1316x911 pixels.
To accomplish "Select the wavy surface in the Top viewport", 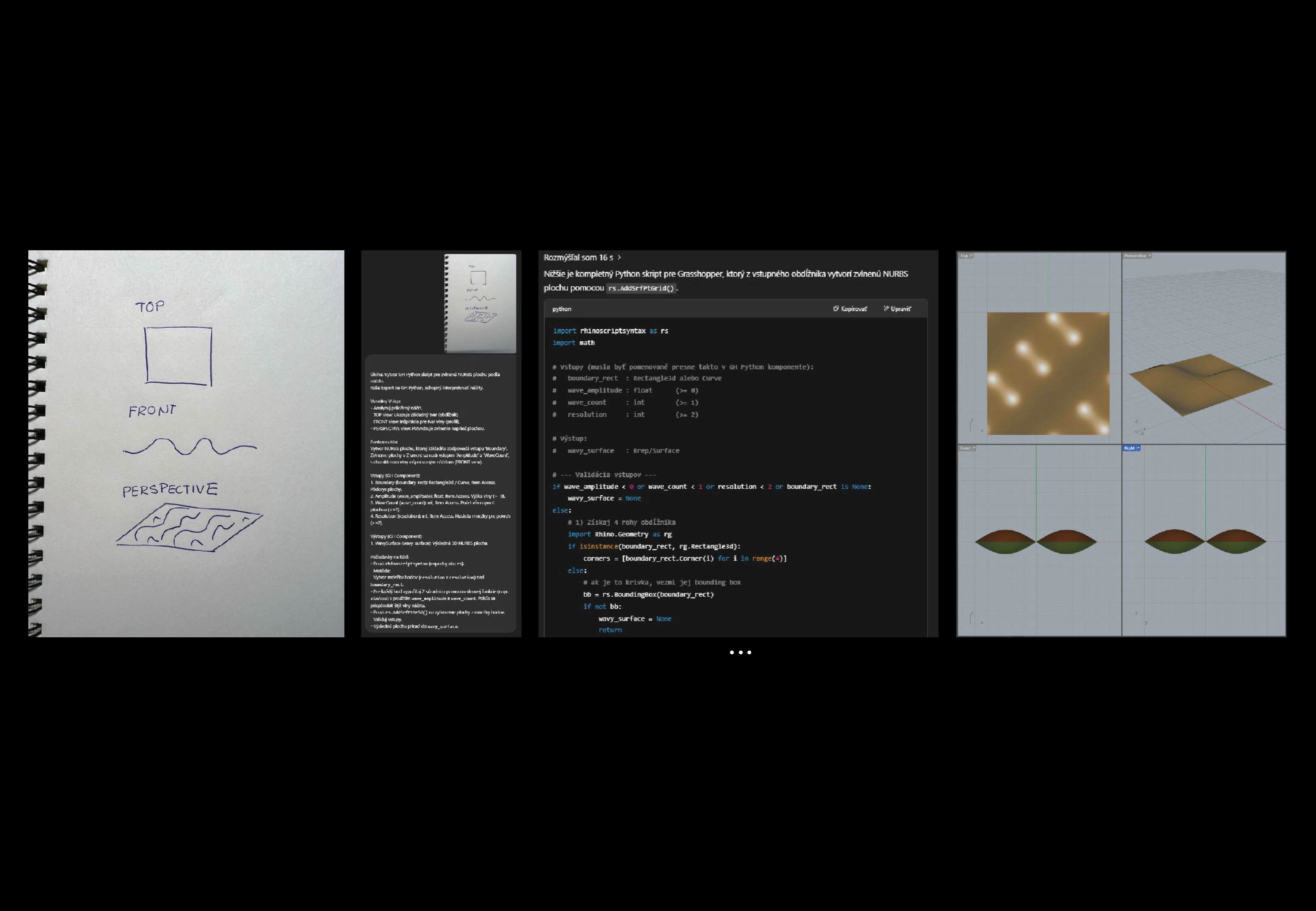I will click(x=1048, y=373).
